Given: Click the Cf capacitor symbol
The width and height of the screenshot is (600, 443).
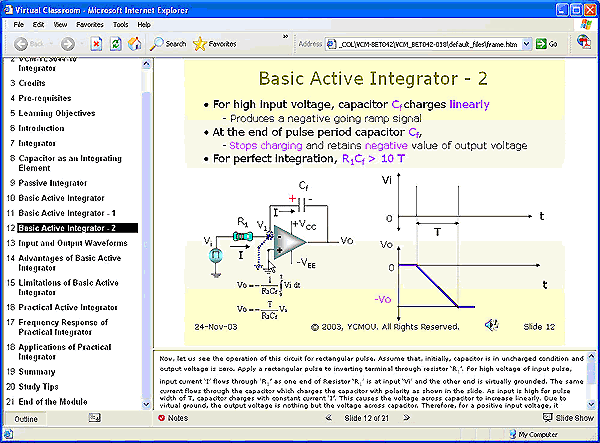Looking at the screenshot, I should (302, 205).
